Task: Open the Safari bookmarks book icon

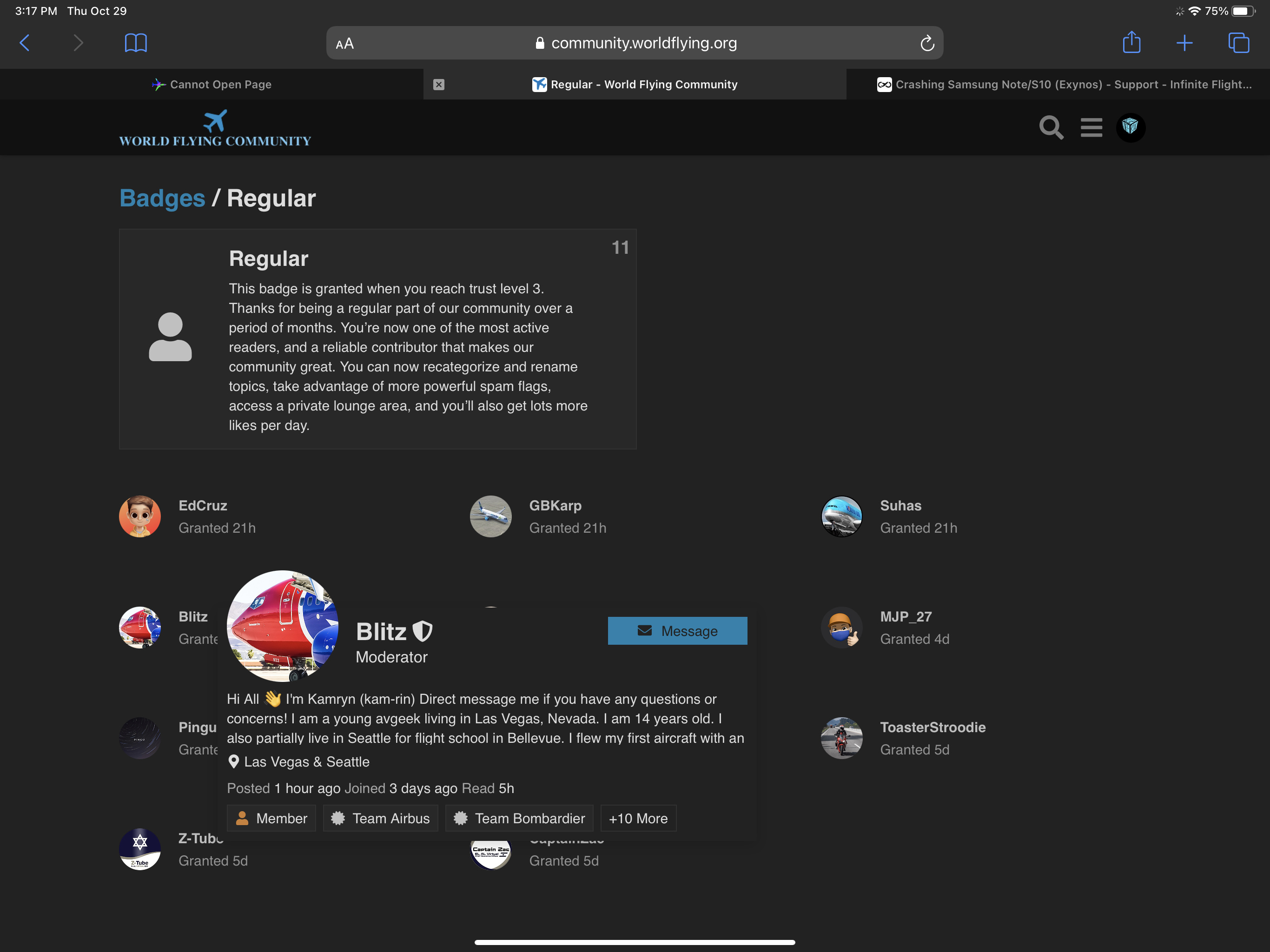Action: point(135,43)
